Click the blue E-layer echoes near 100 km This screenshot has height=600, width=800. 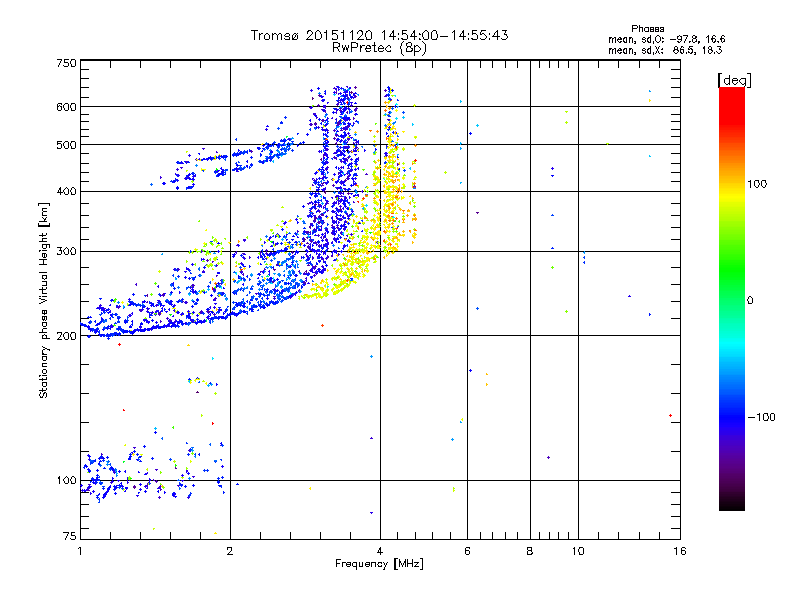(153, 472)
